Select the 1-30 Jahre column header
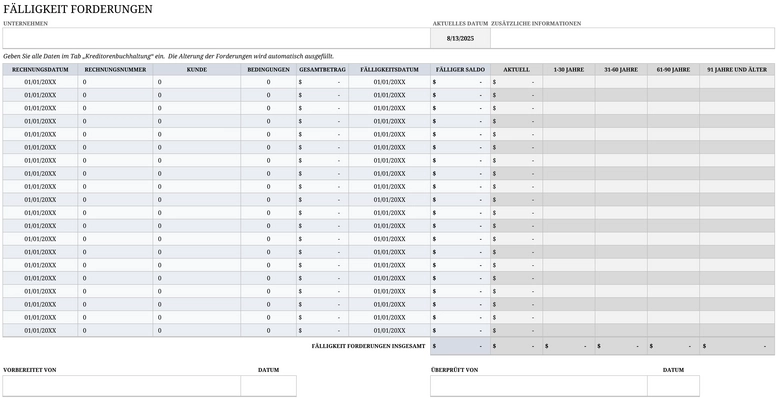The height and width of the screenshot is (399, 777). [x=569, y=69]
